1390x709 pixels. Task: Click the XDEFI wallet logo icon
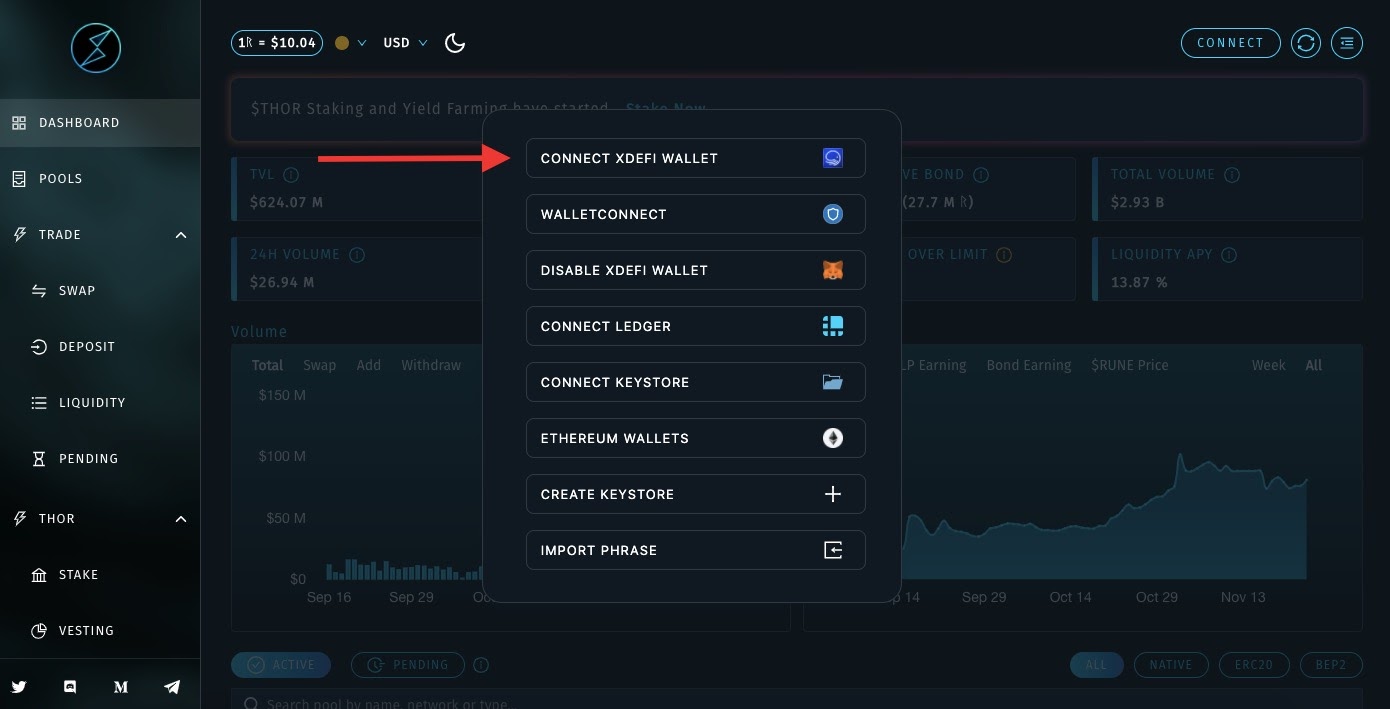point(832,158)
